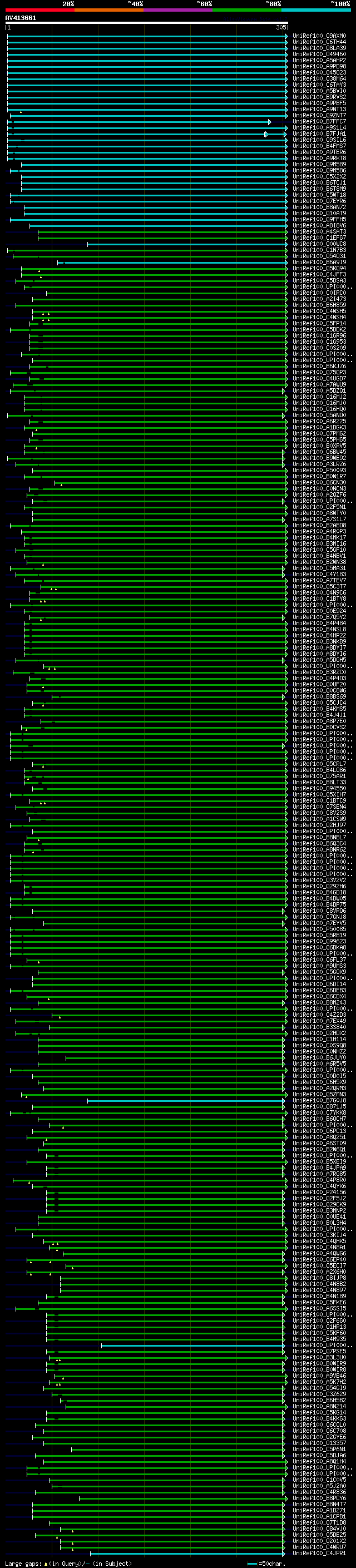This screenshot has height=1568, width=356.
Task: Click the alignment bar for UniRef100_Q00WC8
Action: pos(187,244)
